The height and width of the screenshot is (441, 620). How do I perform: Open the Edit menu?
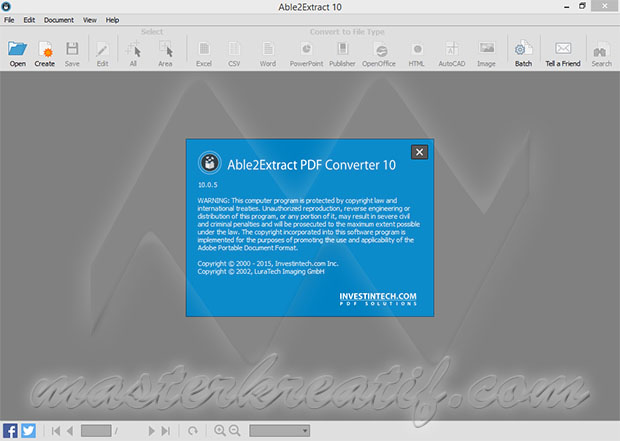(x=29, y=20)
